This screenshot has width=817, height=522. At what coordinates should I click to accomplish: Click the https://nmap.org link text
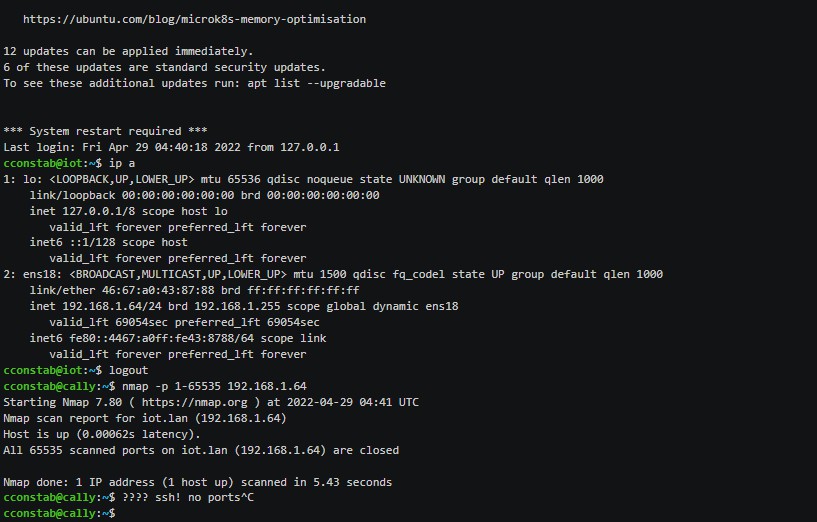[x=194, y=402]
